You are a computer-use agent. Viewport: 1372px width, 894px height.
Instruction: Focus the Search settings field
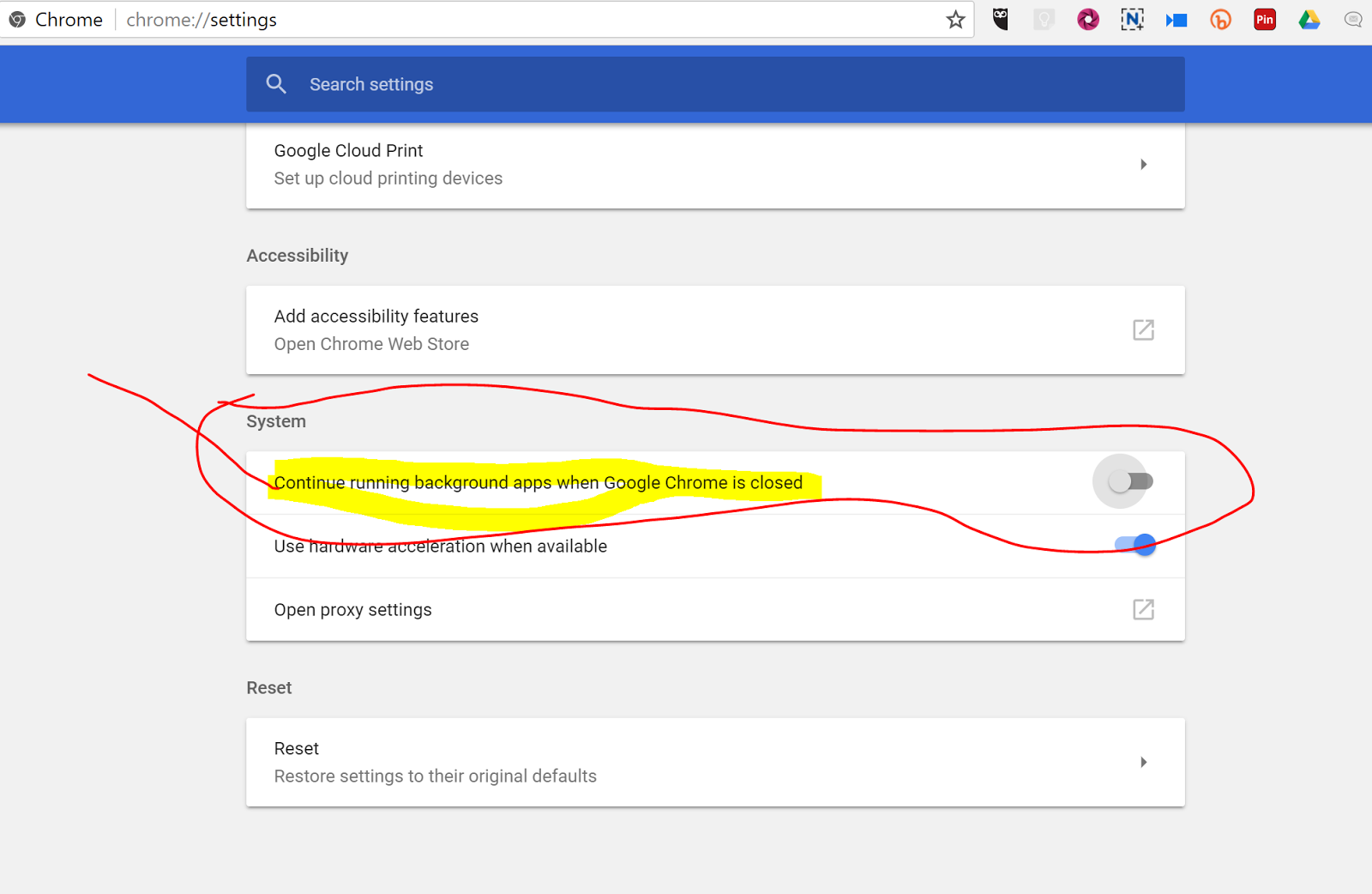(715, 84)
